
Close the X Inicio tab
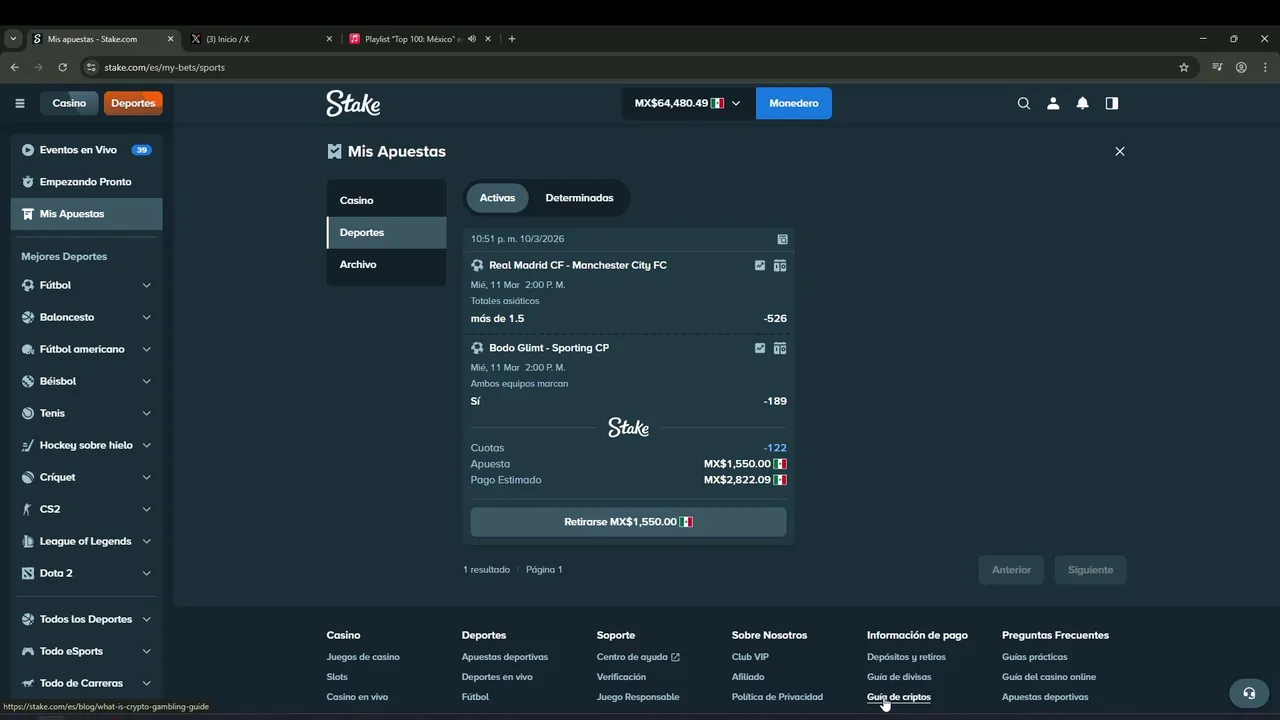(329, 39)
